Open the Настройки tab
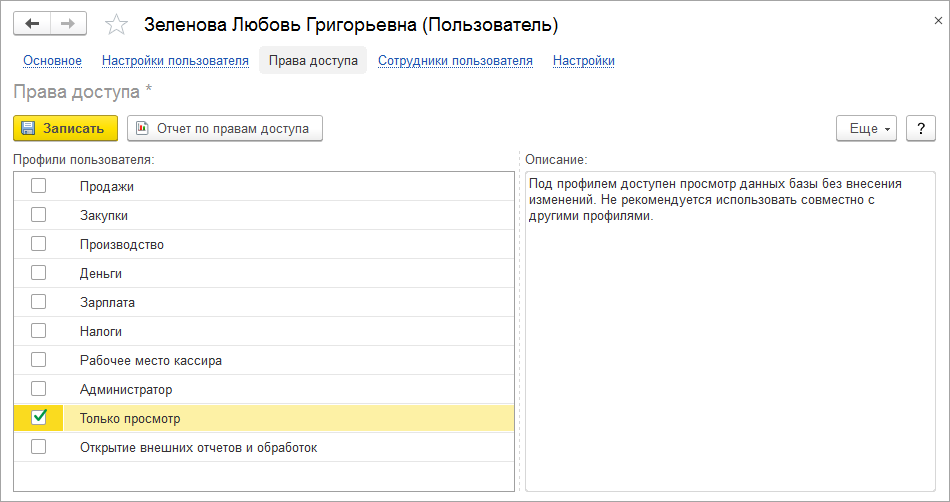This screenshot has width=950, height=502. point(583,60)
